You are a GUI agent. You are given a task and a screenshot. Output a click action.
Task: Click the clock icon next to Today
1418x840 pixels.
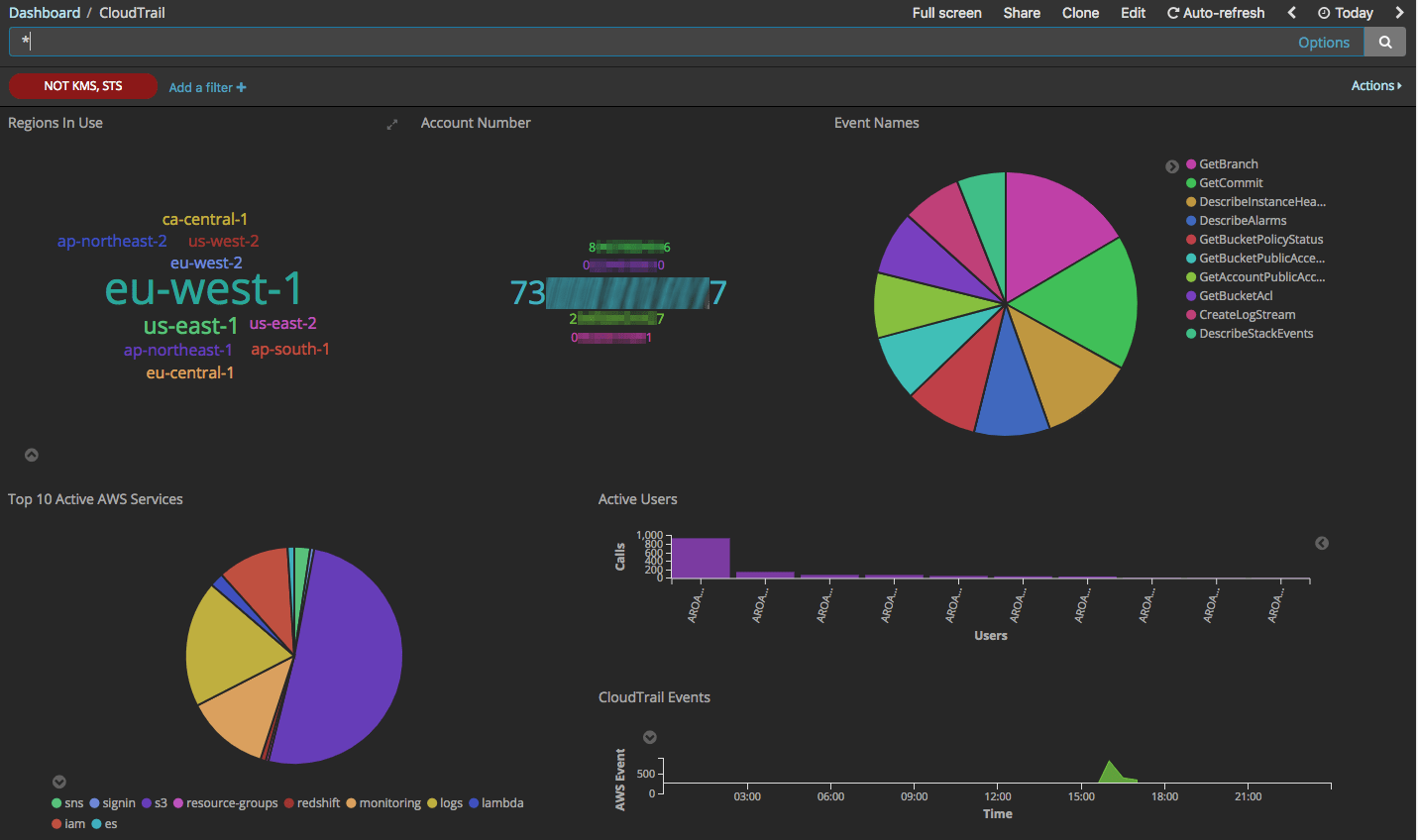(1326, 13)
